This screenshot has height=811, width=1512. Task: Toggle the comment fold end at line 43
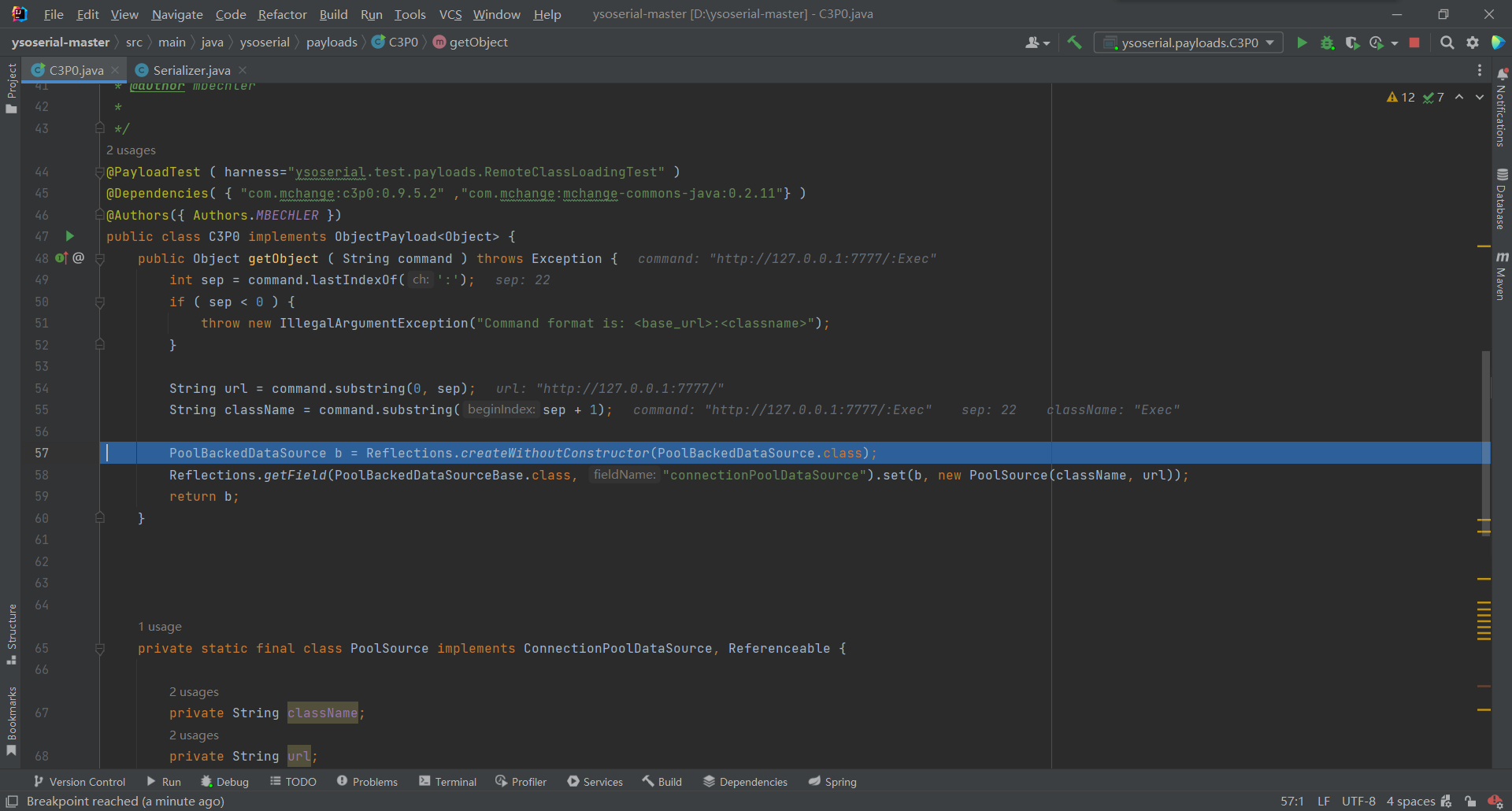[100, 128]
